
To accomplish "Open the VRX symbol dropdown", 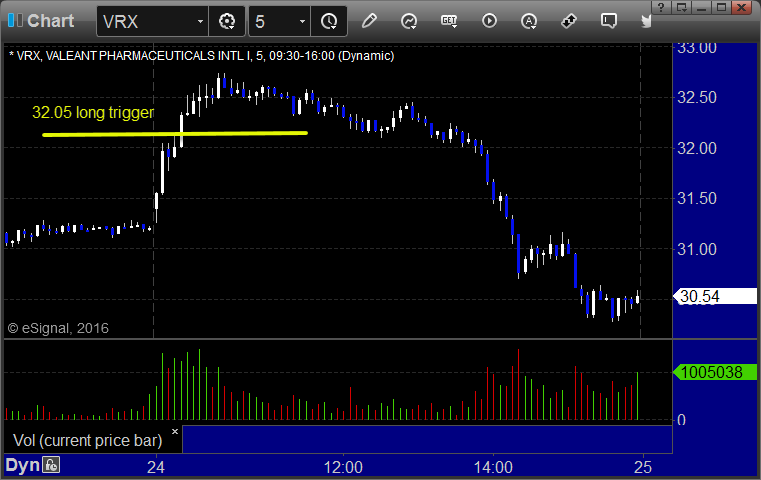I will 199,22.
